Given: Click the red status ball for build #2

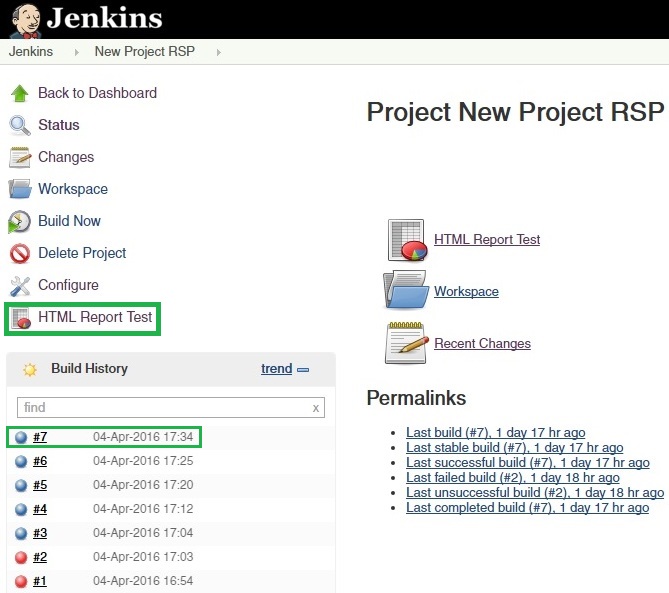Looking at the screenshot, I should point(21,557).
